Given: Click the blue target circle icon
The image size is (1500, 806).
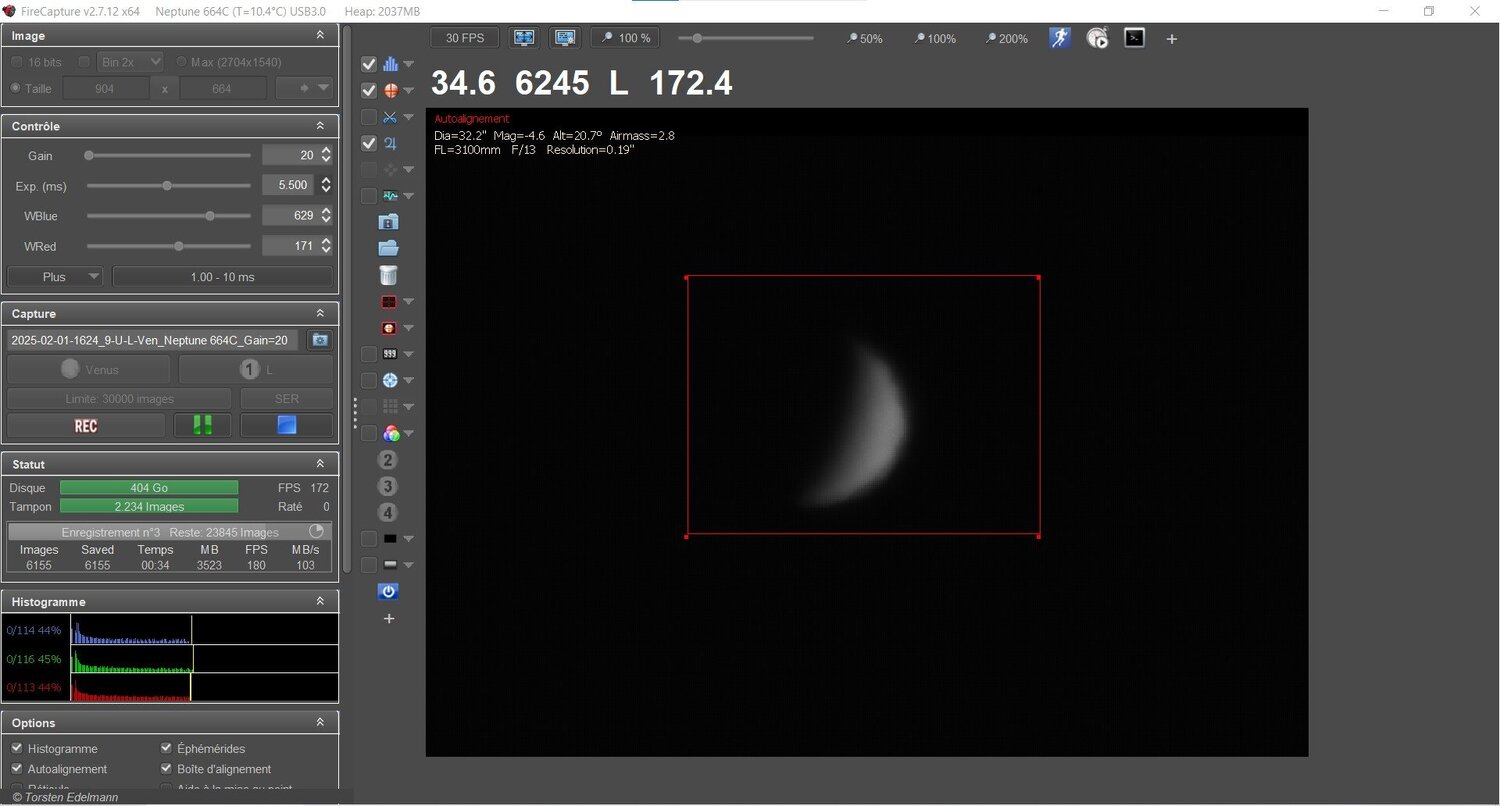Looking at the screenshot, I should pyautogui.click(x=390, y=380).
